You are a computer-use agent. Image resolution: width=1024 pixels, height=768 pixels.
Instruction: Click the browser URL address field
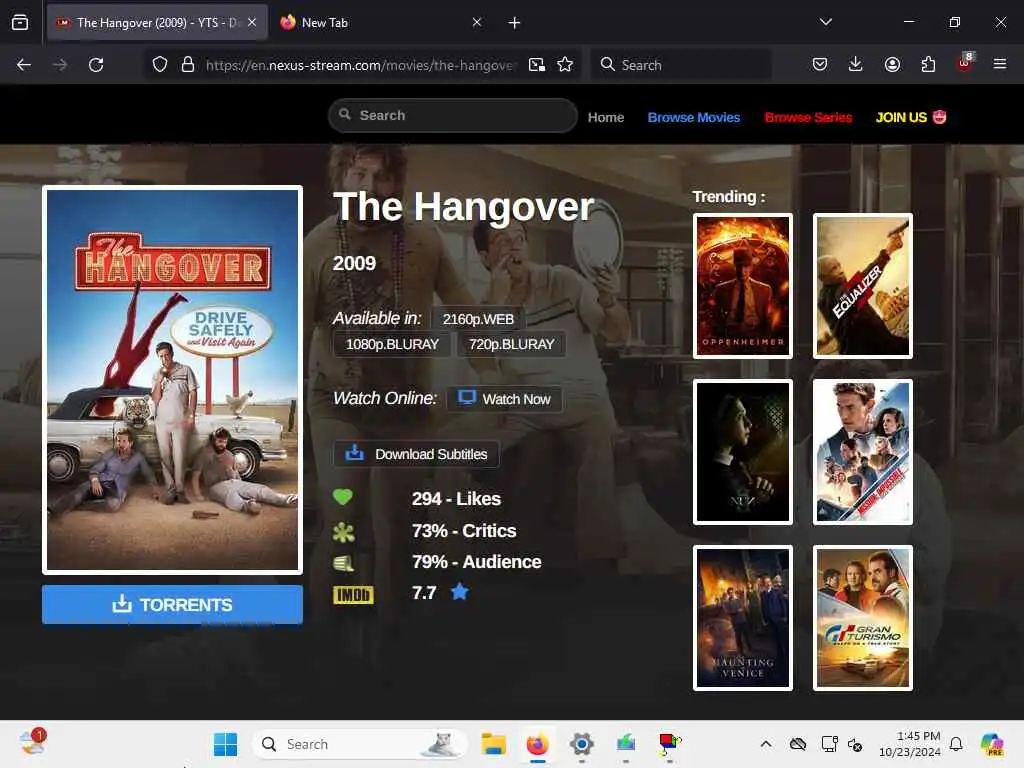pyautogui.click(x=359, y=65)
